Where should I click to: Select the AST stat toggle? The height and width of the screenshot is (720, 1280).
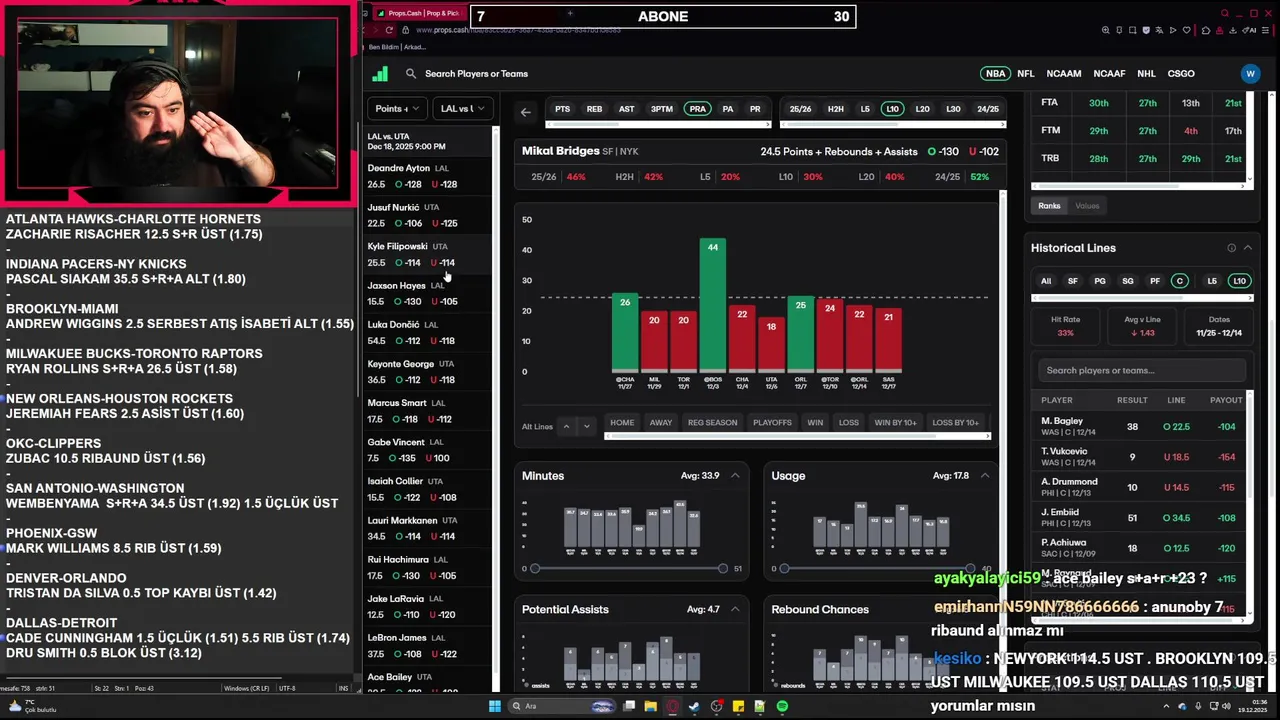[626, 109]
